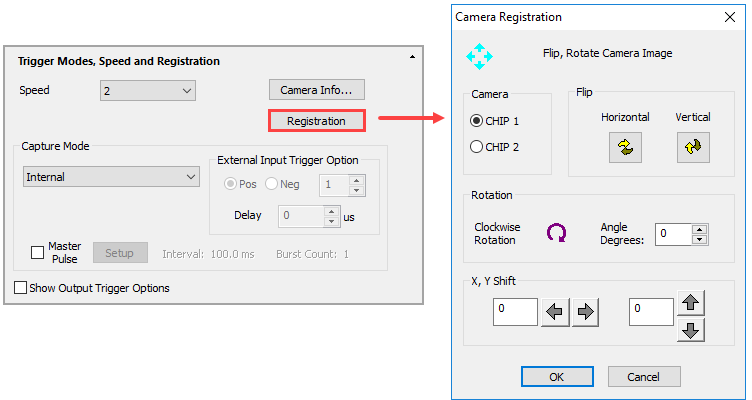This screenshot has height=400, width=752.
Task: Shift image down with the down arrow
Action: pos(691,329)
